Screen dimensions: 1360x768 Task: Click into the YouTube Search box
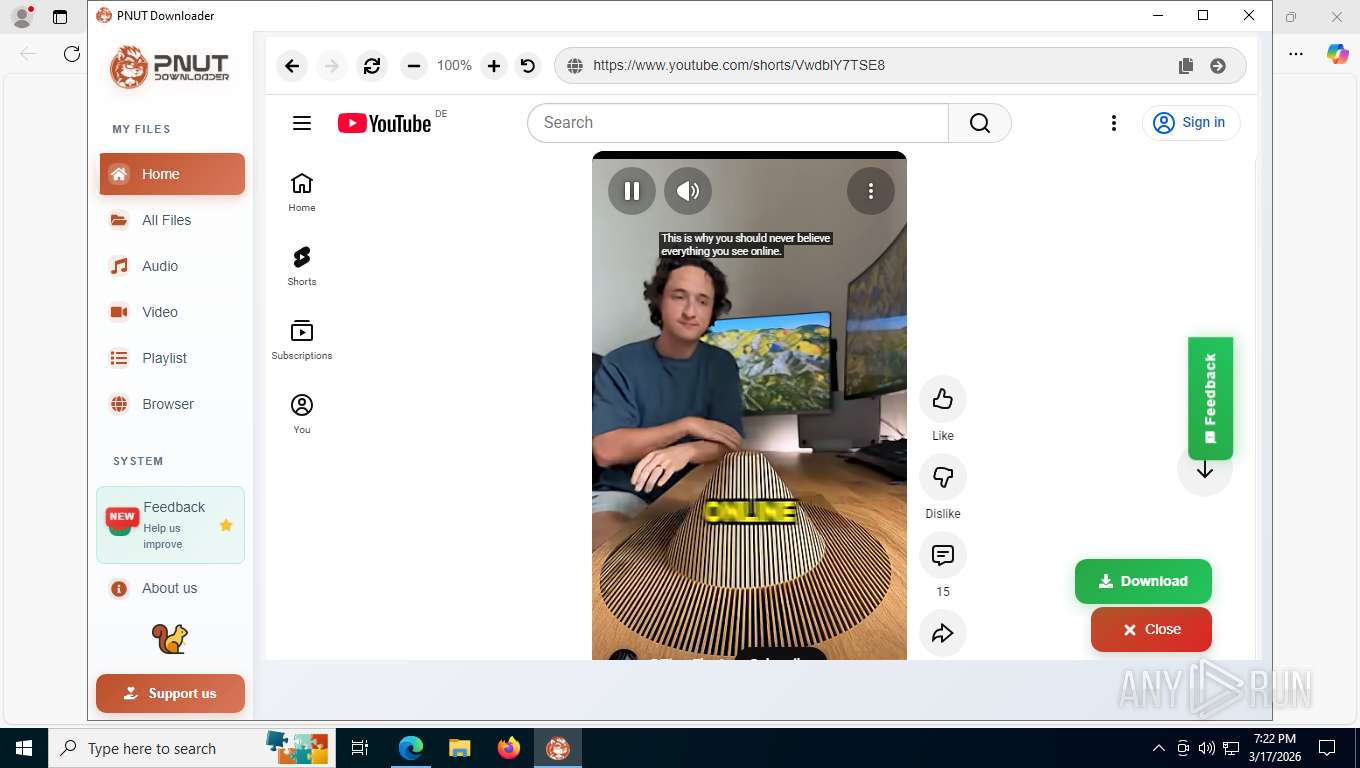click(738, 123)
